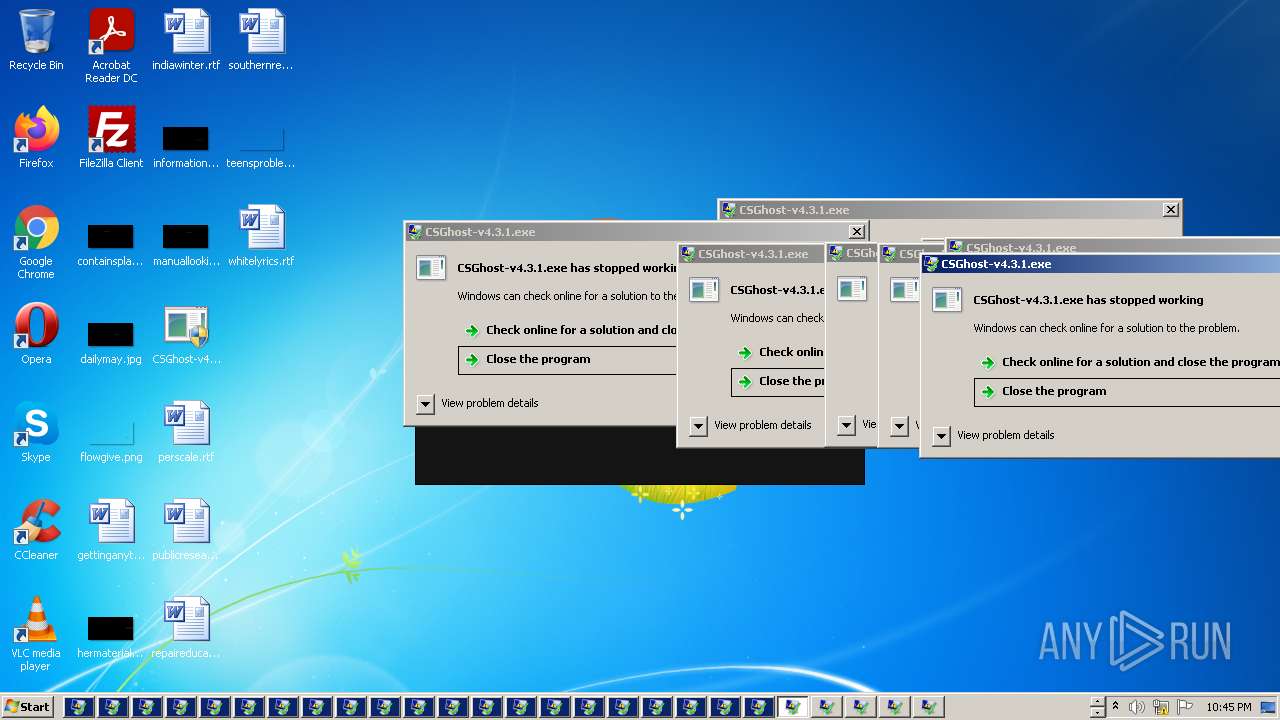Click the program icon in front error dialog

[x=947, y=300]
